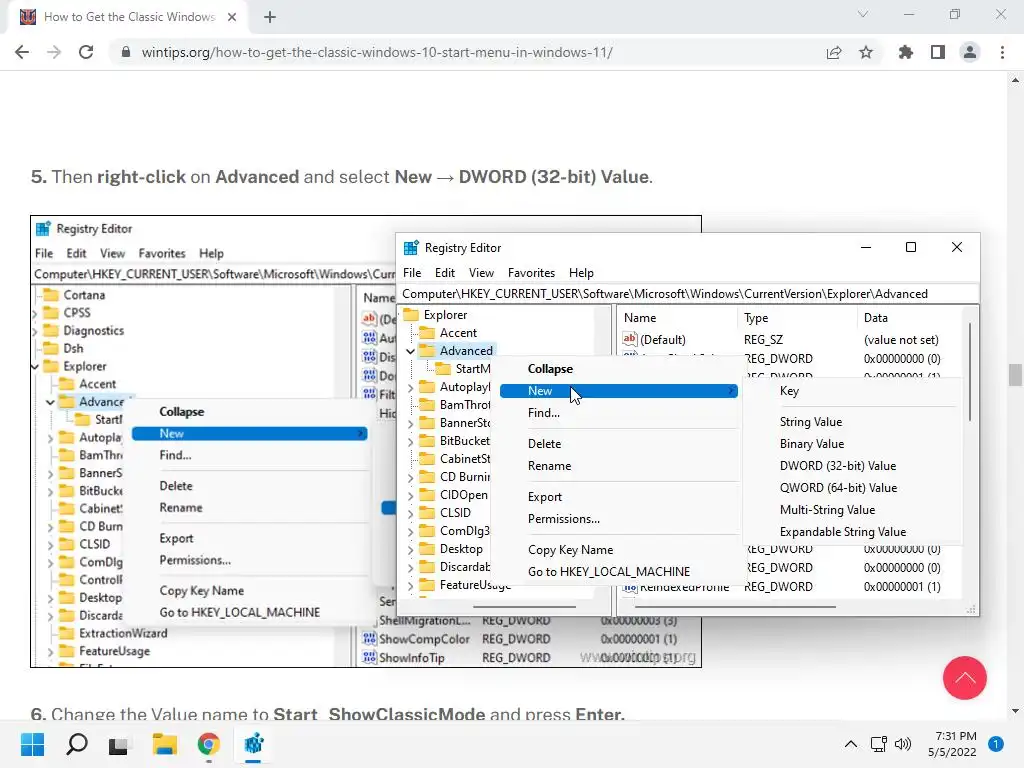This screenshot has height=768, width=1024.
Task: Click the volume speaker tray icon
Action: click(903, 744)
